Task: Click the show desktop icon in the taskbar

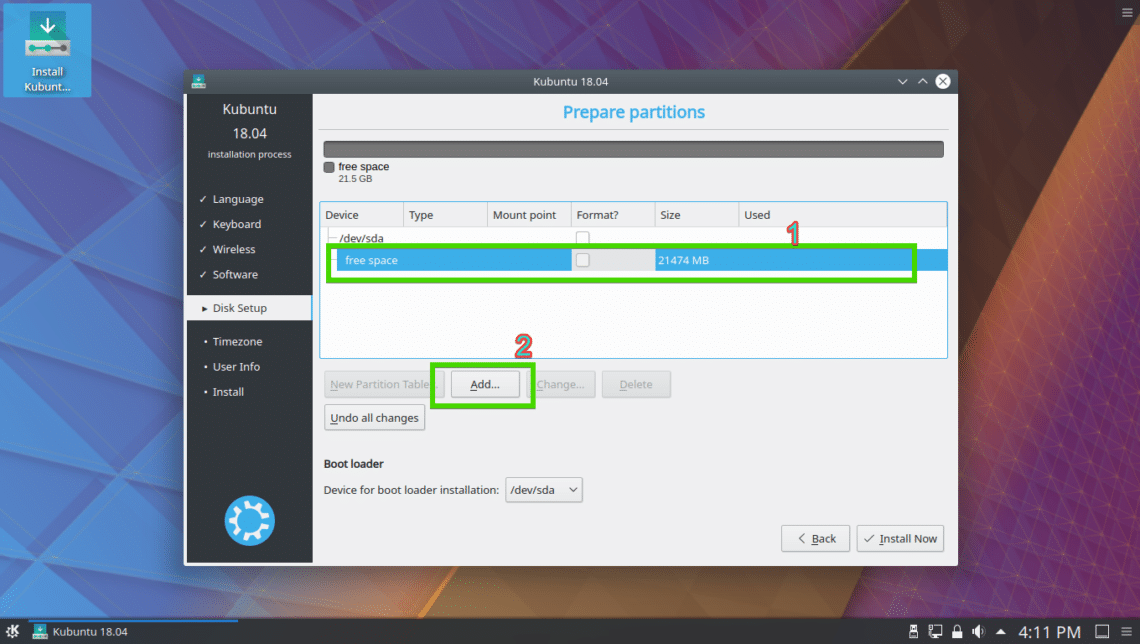Action: point(1102,632)
